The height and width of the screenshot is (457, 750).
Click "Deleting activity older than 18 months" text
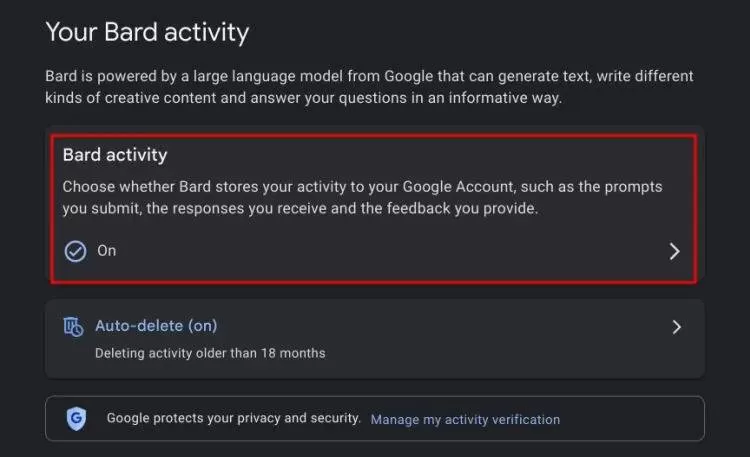pos(210,353)
